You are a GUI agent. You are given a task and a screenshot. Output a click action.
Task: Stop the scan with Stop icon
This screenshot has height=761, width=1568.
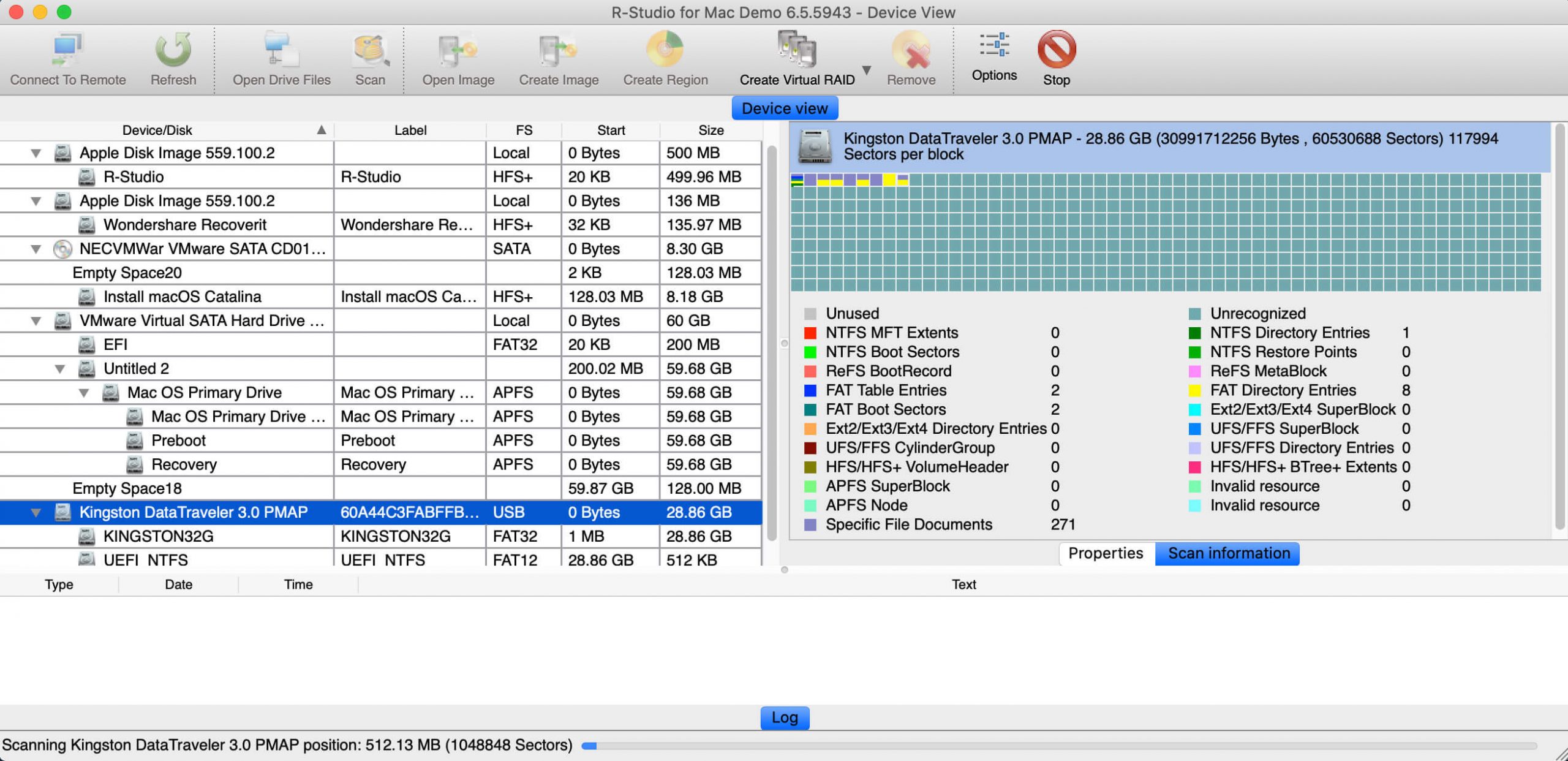[x=1057, y=49]
